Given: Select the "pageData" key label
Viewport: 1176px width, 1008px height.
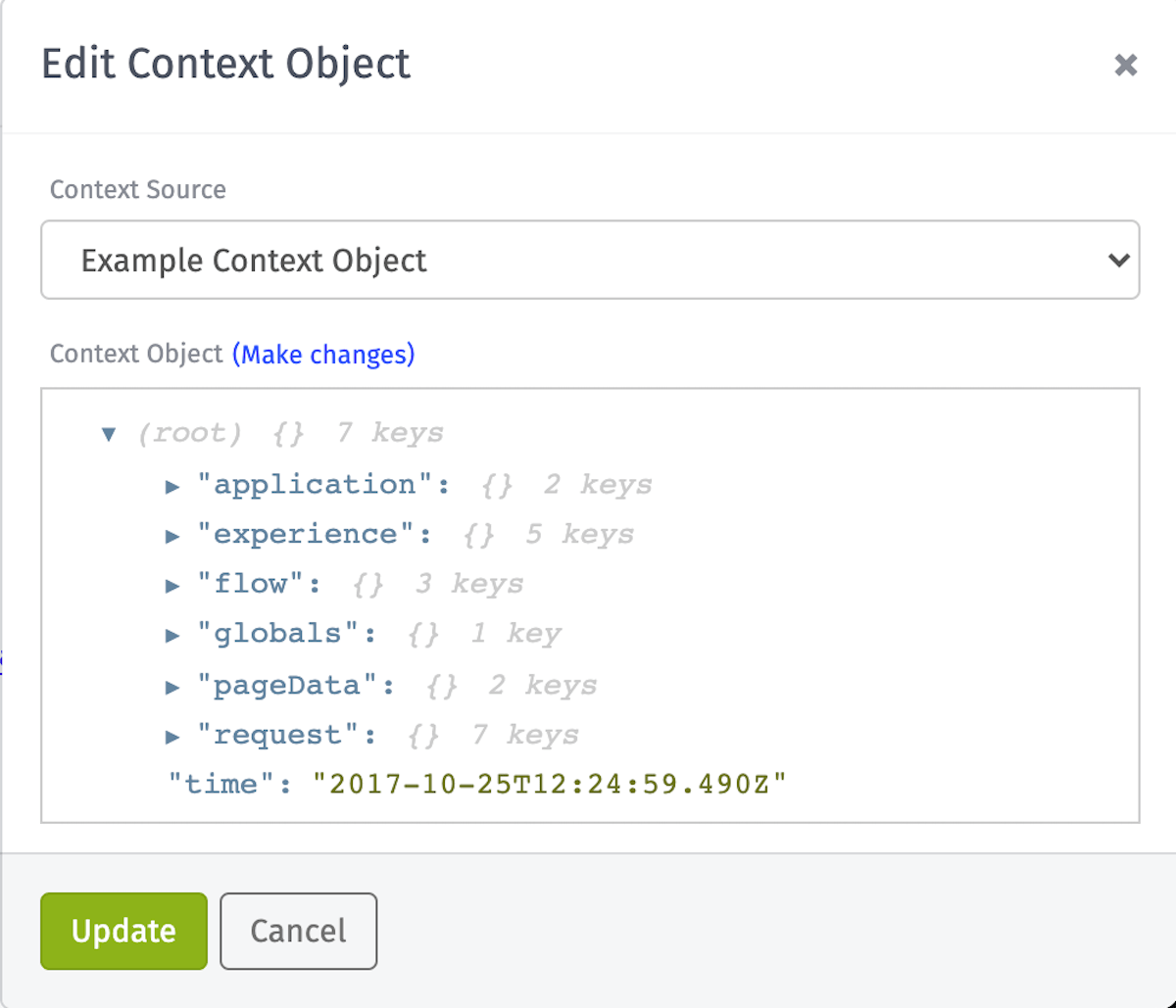Looking at the screenshot, I should tap(287, 686).
